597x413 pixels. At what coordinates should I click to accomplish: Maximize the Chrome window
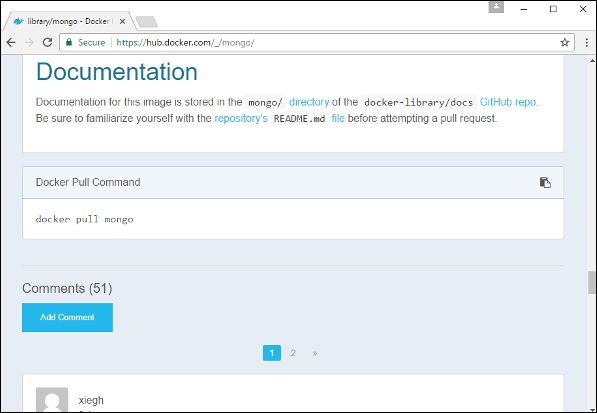(553, 9)
